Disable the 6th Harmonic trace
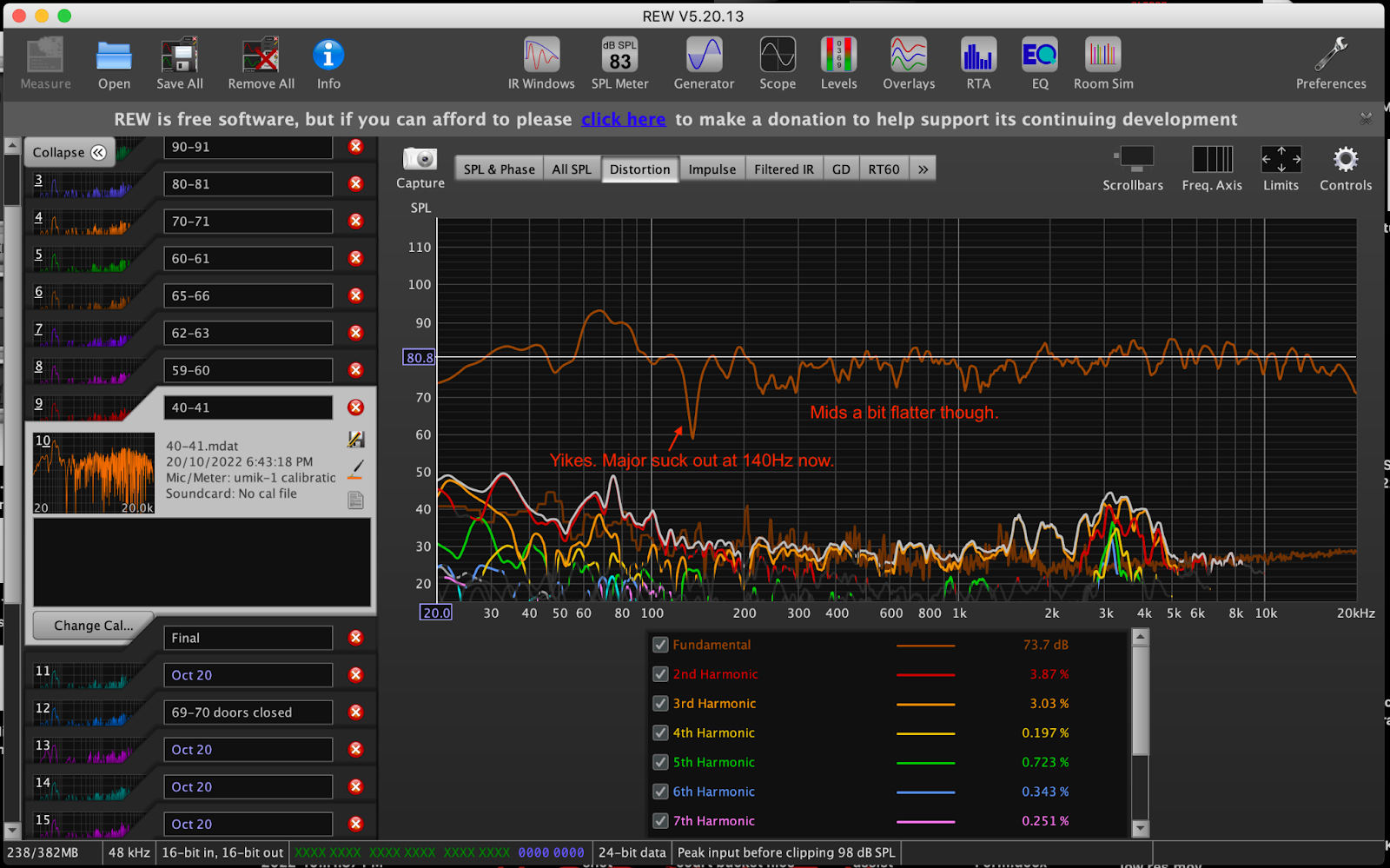The width and height of the screenshot is (1390, 868). (x=660, y=792)
